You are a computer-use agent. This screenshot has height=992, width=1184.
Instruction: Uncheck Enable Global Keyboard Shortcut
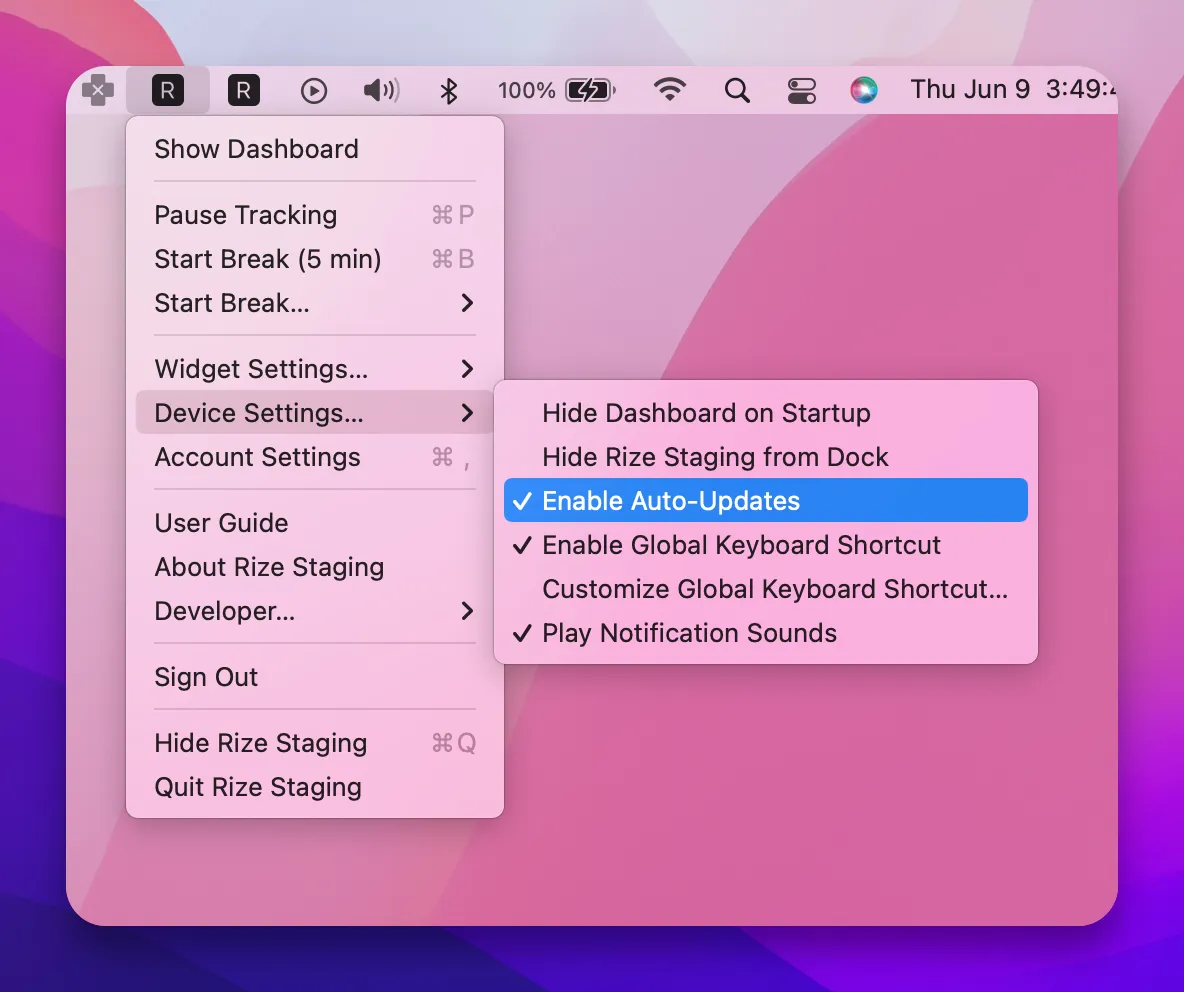(x=766, y=545)
